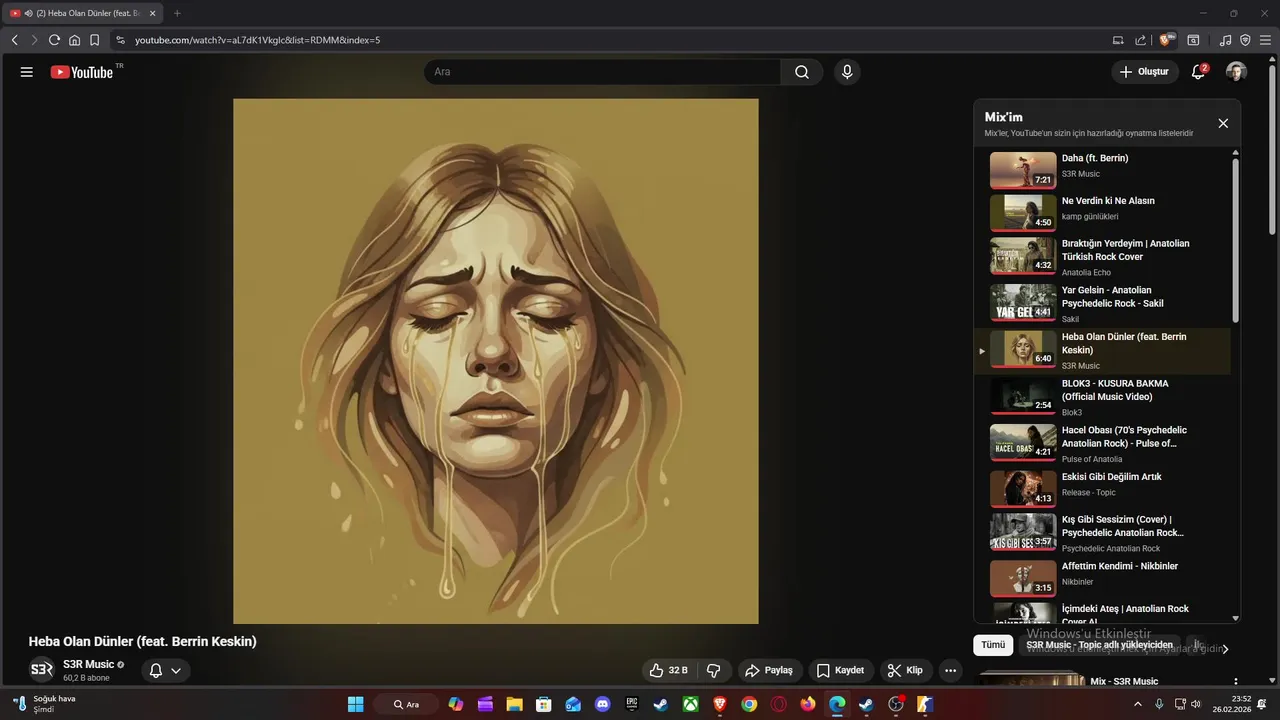
Task: Go to browser home page icon
Action: [74, 40]
